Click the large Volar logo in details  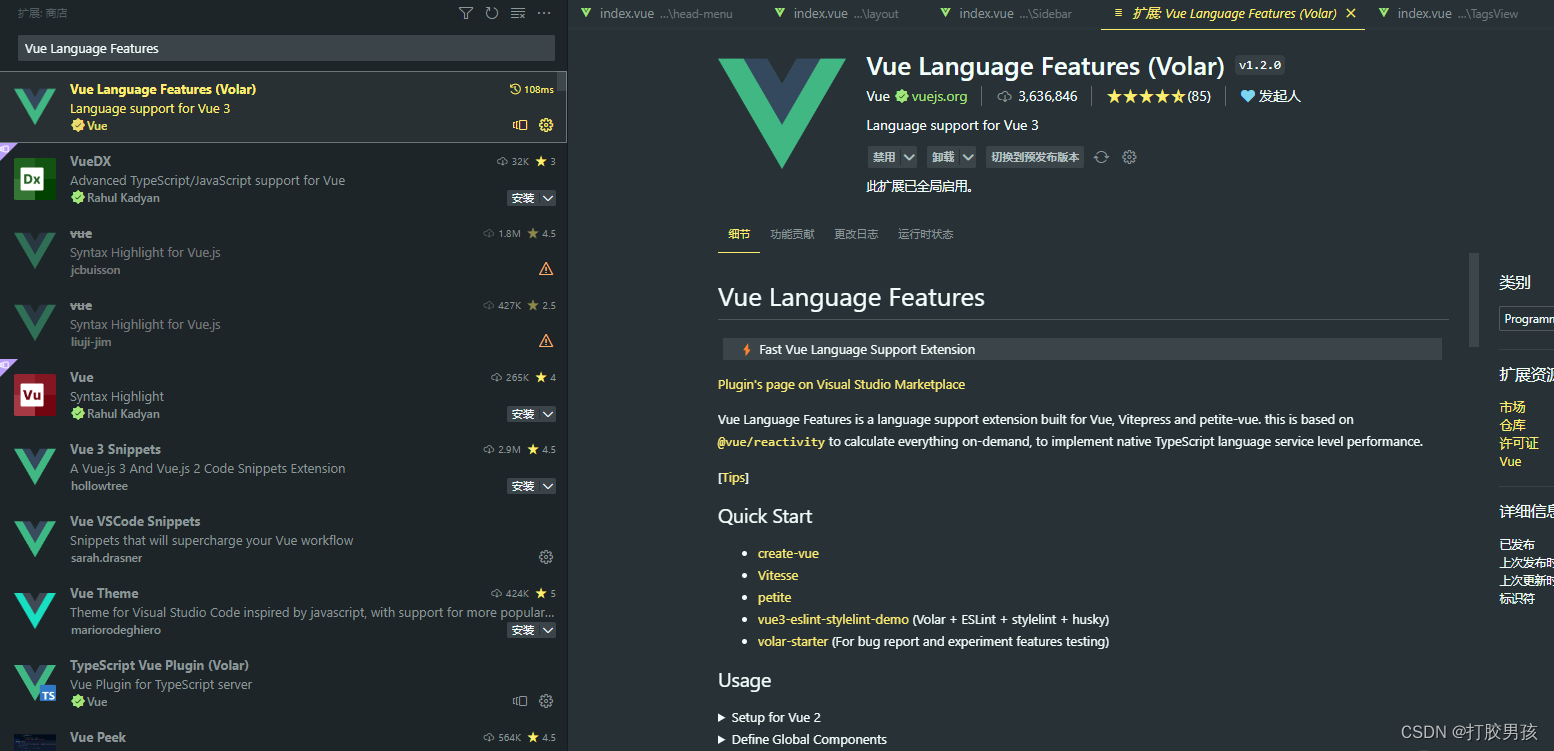pos(782,113)
